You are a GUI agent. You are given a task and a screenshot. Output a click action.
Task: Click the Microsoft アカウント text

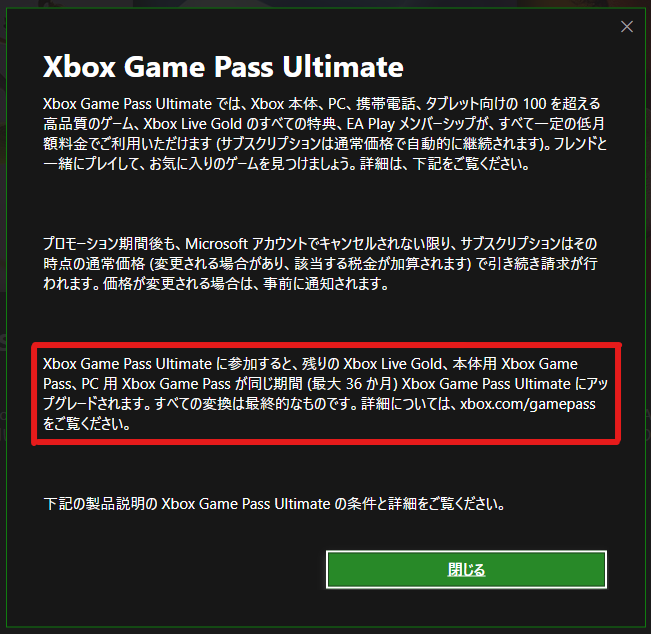247,244
